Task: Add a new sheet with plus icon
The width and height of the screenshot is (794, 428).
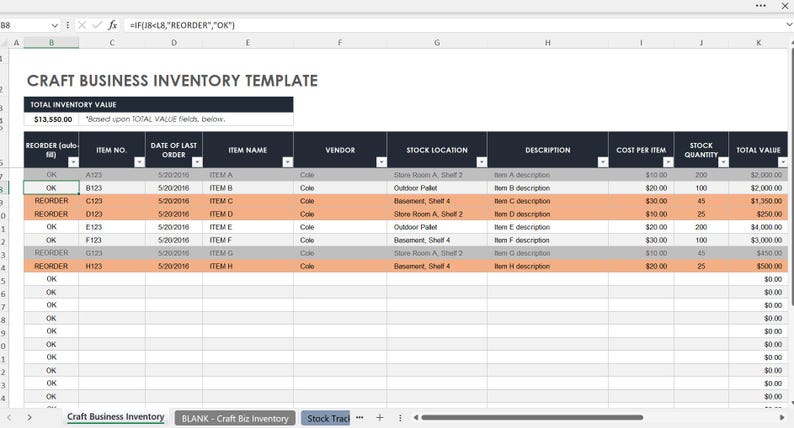Action: pyautogui.click(x=380, y=417)
